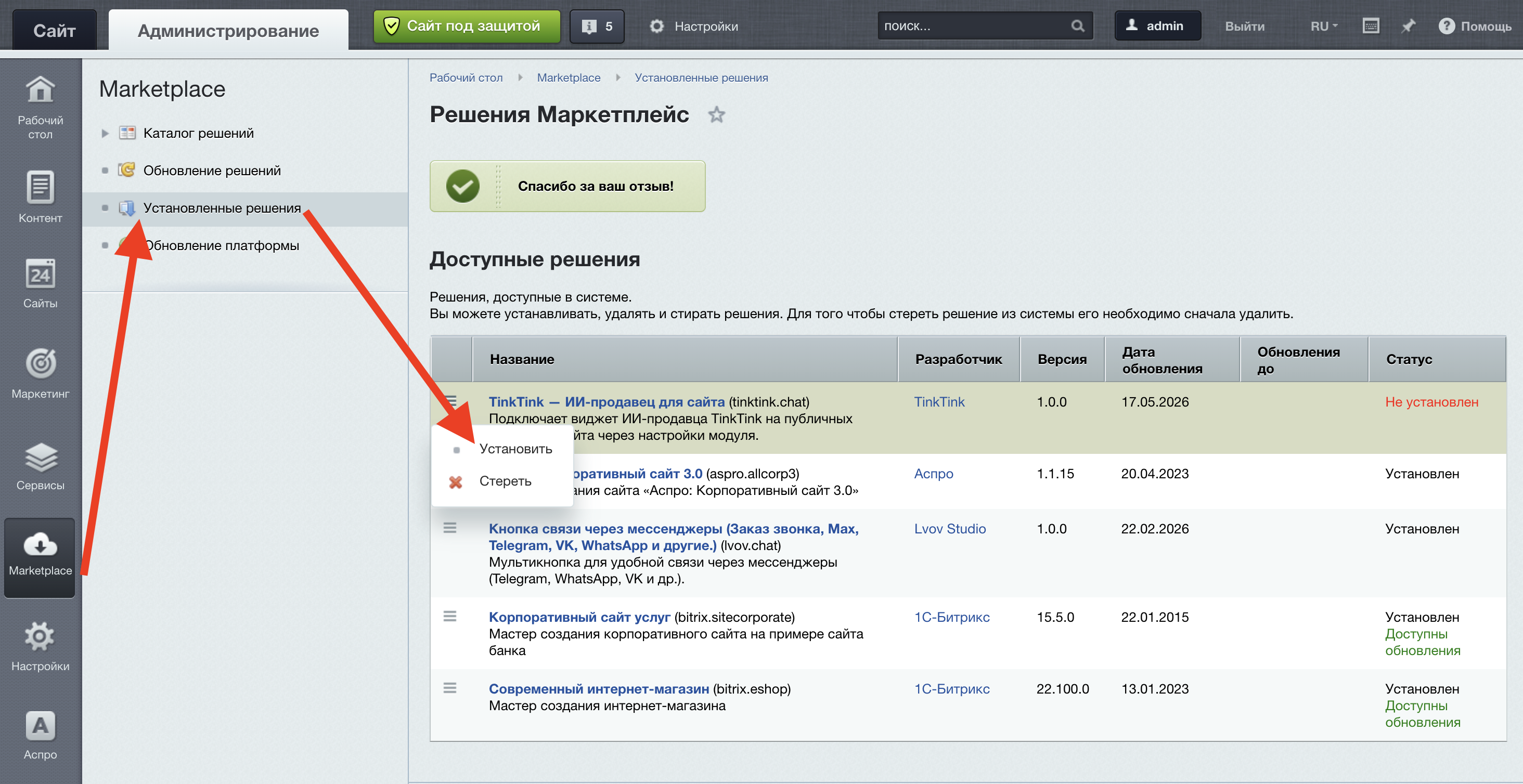The width and height of the screenshot is (1523, 784).
Task: Click the Сайт под защитой button
Action: [x=467, y=26]
